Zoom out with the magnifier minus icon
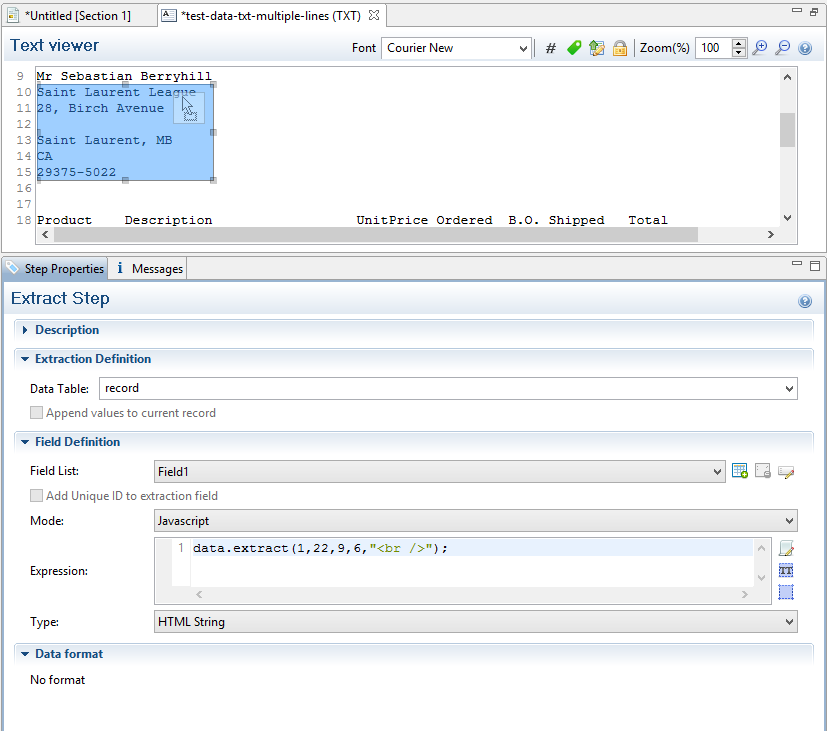This screenshot has width=827, height=731. (x=782, y=48)
